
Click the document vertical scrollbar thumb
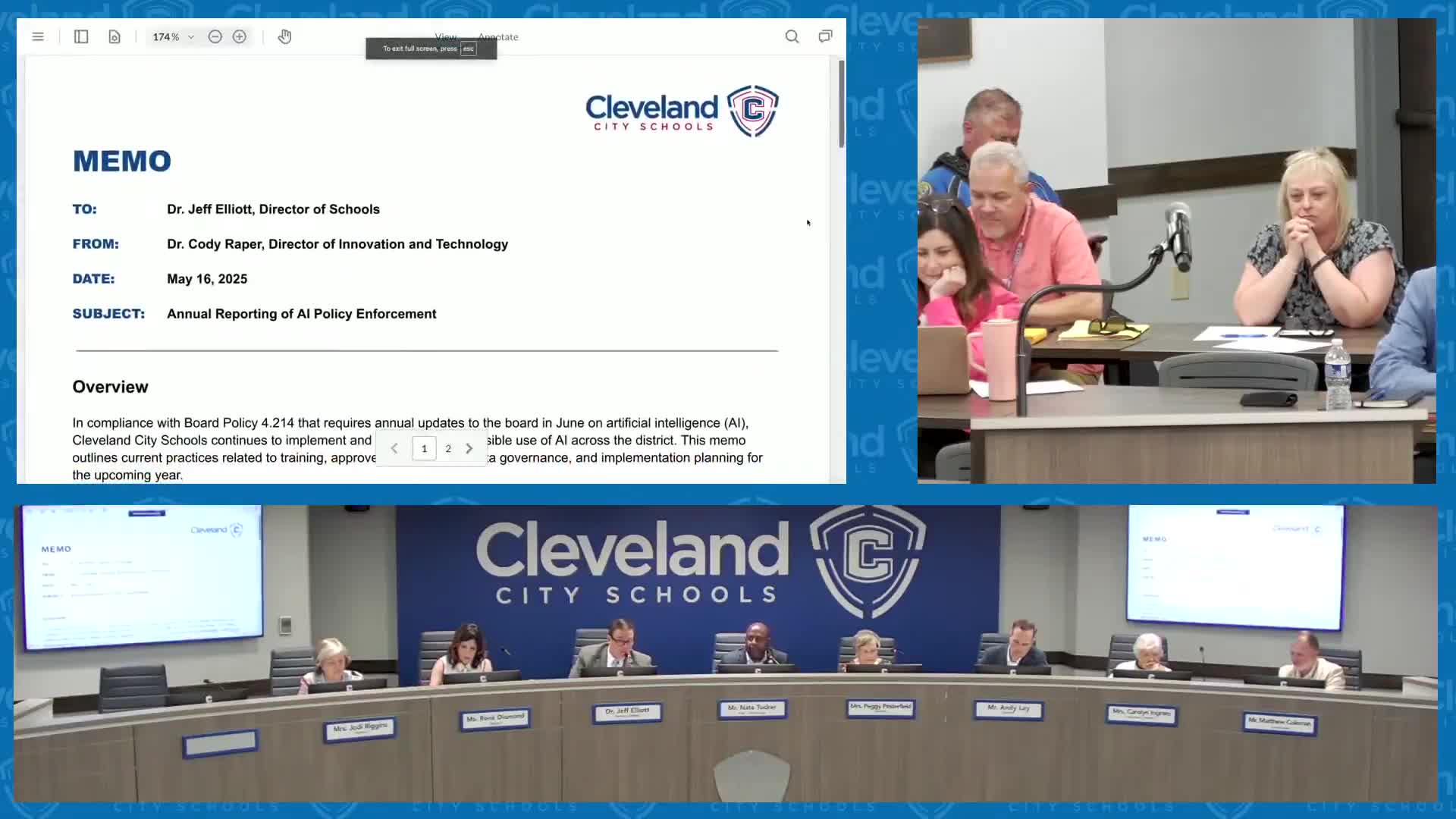point(841,104)
